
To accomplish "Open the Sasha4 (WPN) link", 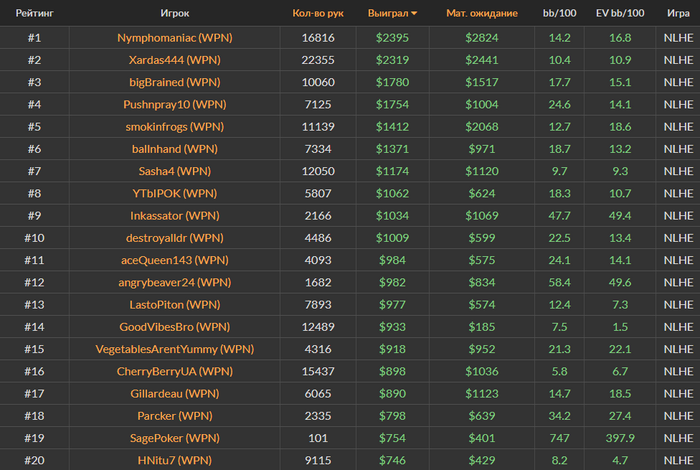I will coord(175,171).
